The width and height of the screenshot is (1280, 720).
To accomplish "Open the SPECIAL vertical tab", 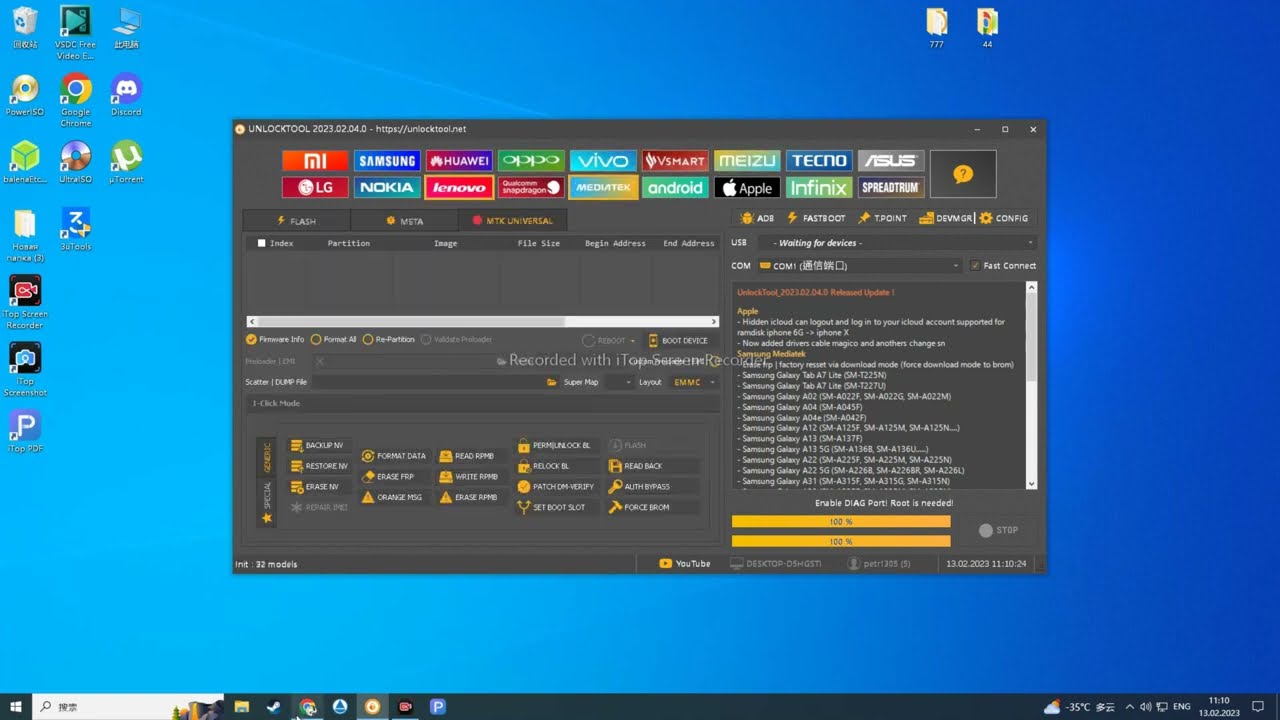I will [267, 503].
